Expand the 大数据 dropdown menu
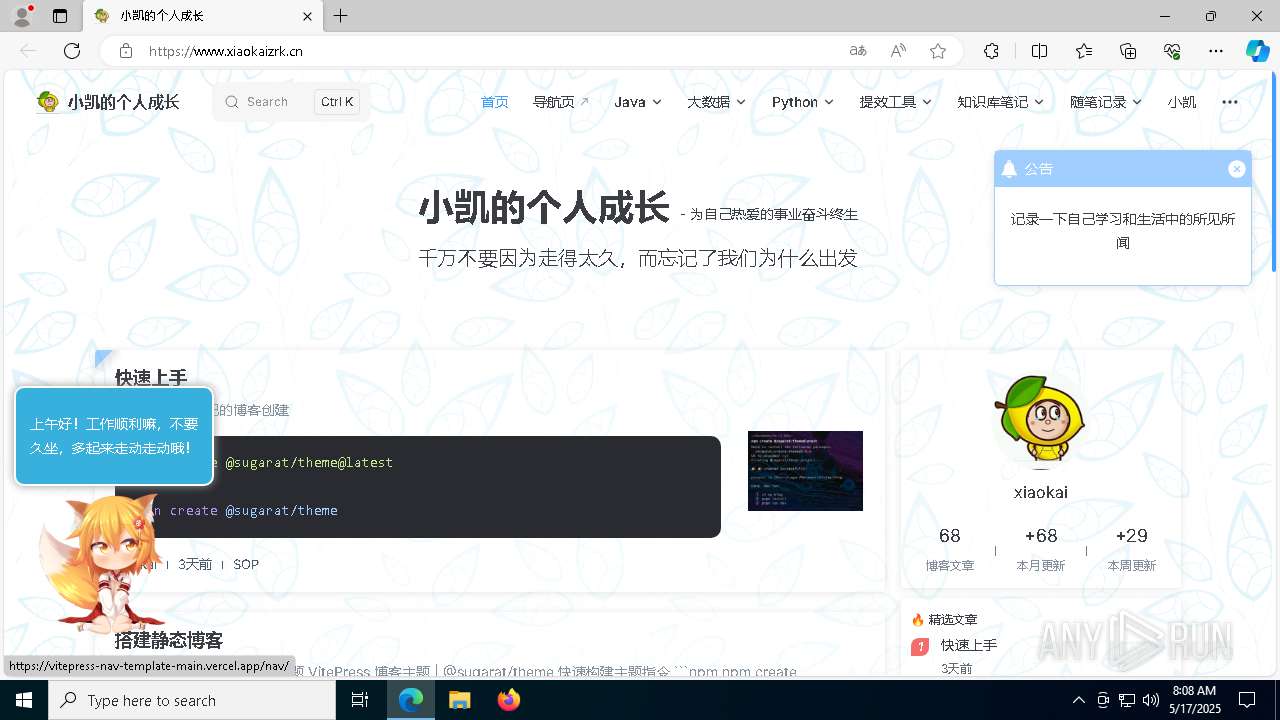This screenshot has width=1280, height=720. [x=716, y=102]
